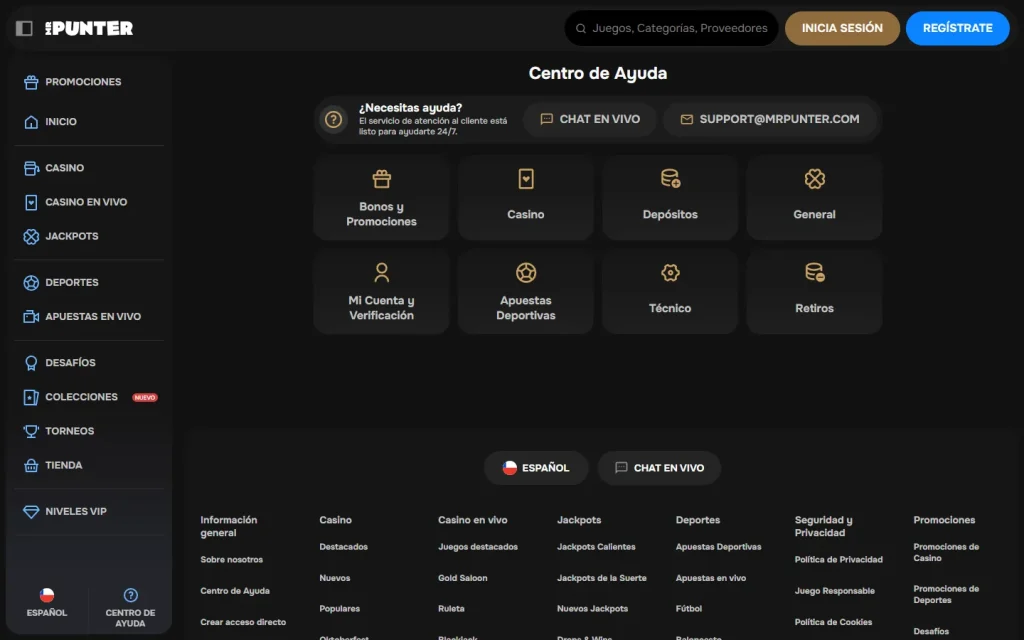Click the Casino slot machine icon in sidebar
This screenshot has width=1024, height=640.
(x=31, y=168)
